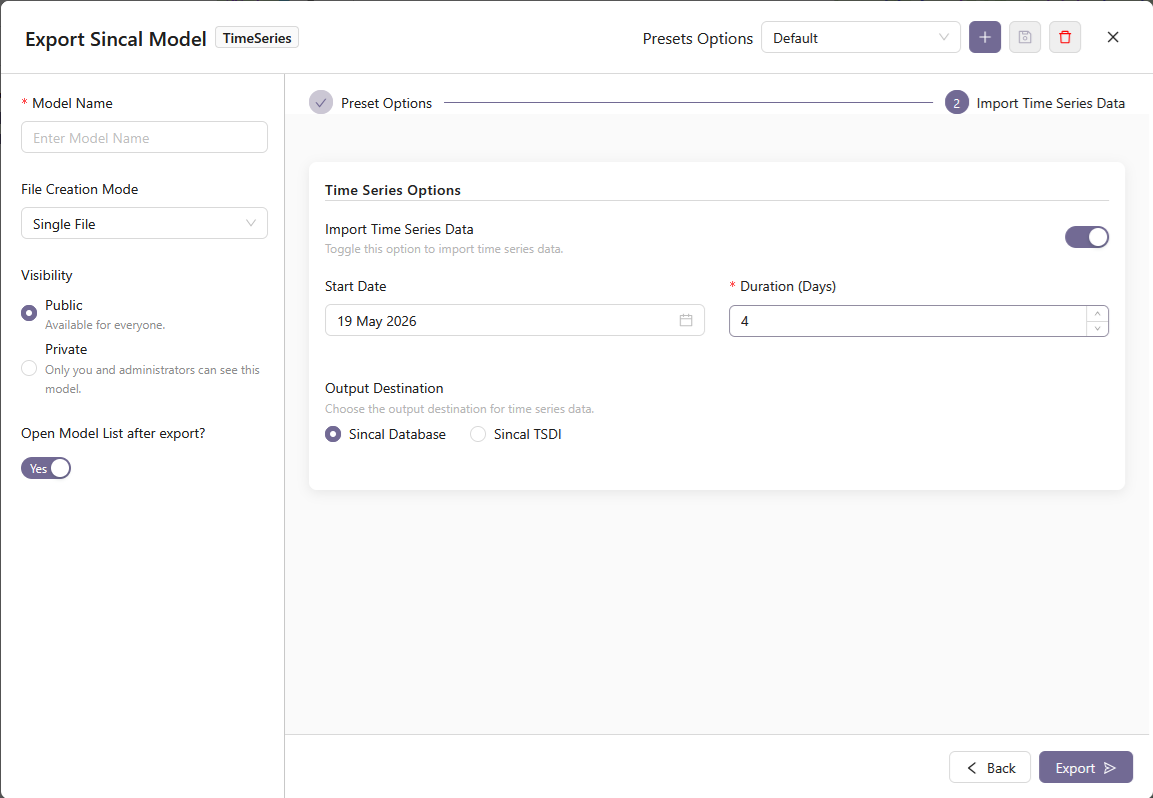Viewport: 1153px width, 798px height.
Task: Open Presets Options Default dropdown
Action: 860,38
